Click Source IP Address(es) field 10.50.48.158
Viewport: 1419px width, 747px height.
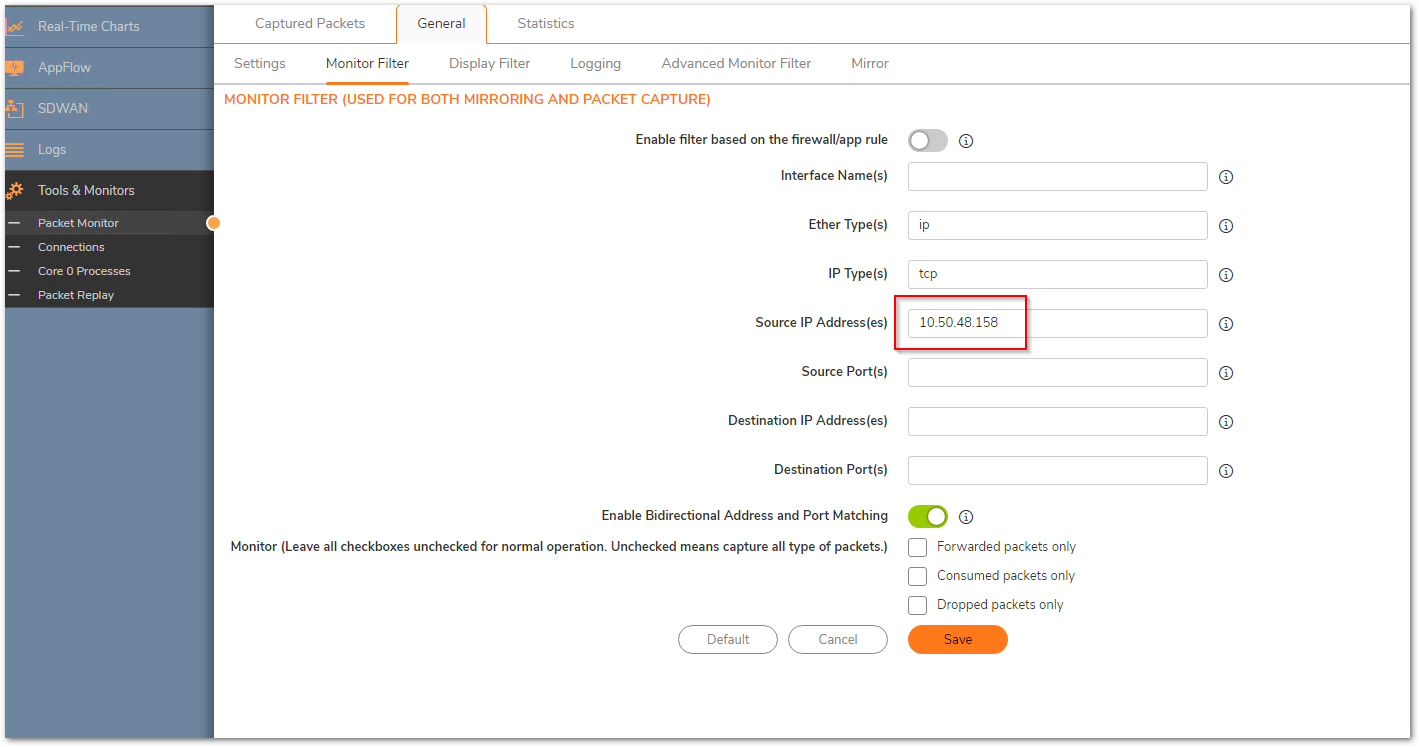pyautogui.click(x=1058, y=323)
